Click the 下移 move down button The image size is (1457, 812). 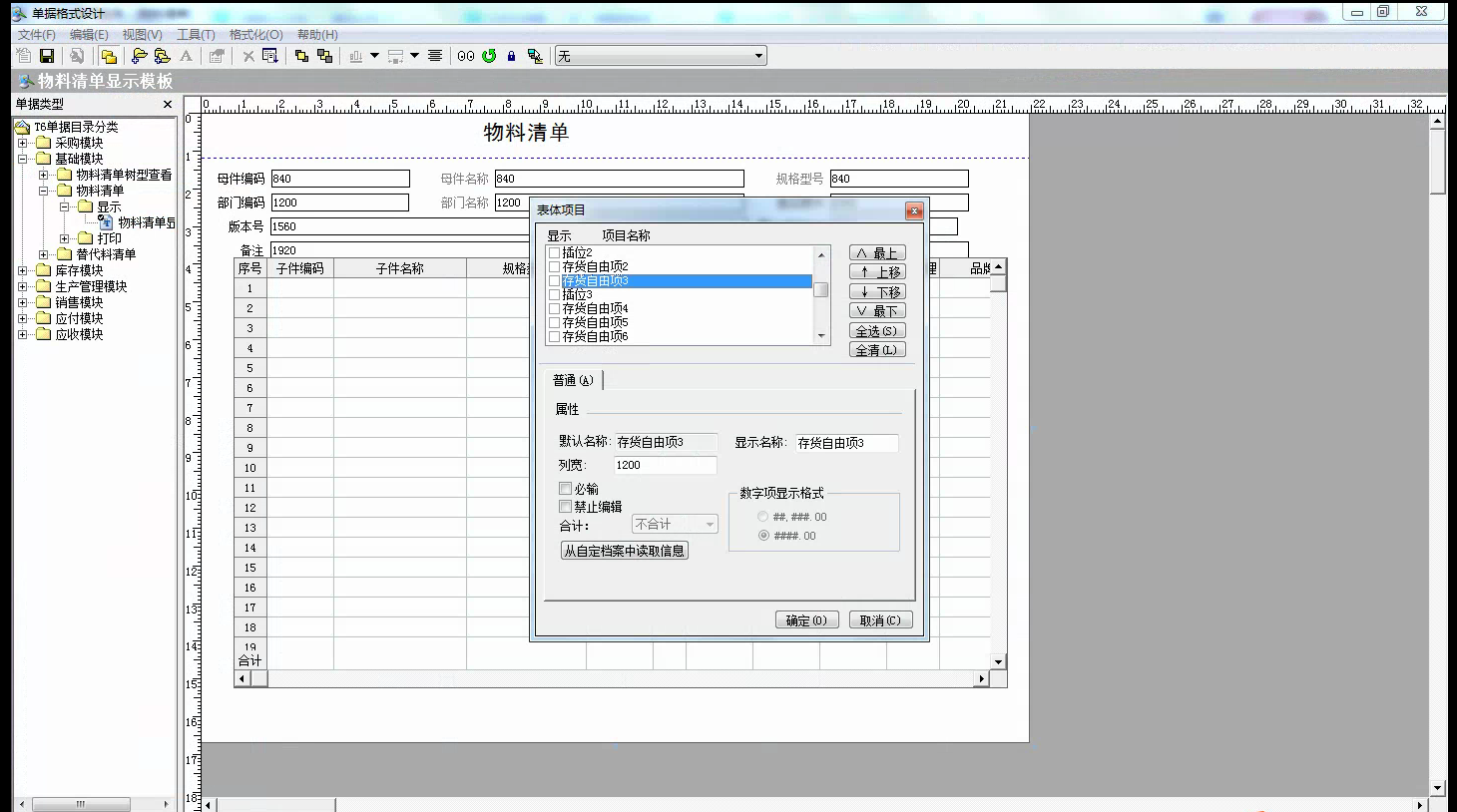(877, 292)
